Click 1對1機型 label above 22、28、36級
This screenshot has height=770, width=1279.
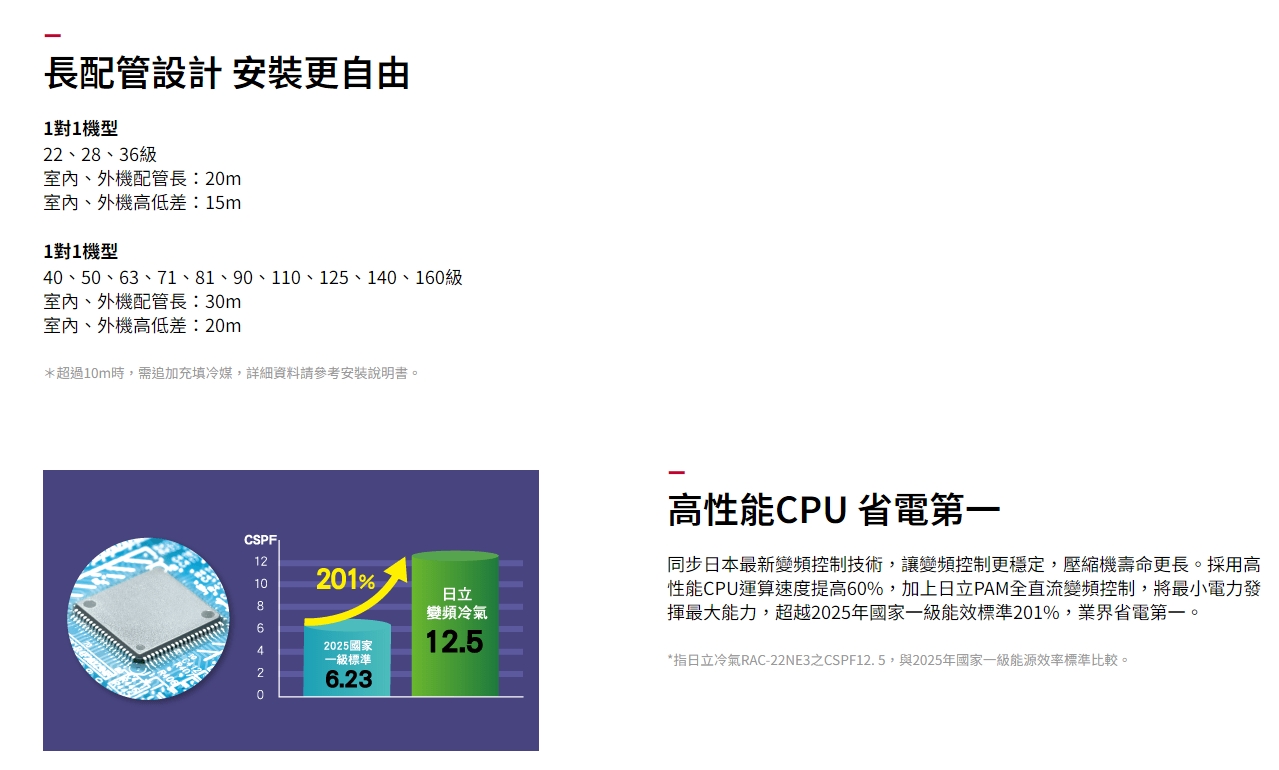[81, 128]
